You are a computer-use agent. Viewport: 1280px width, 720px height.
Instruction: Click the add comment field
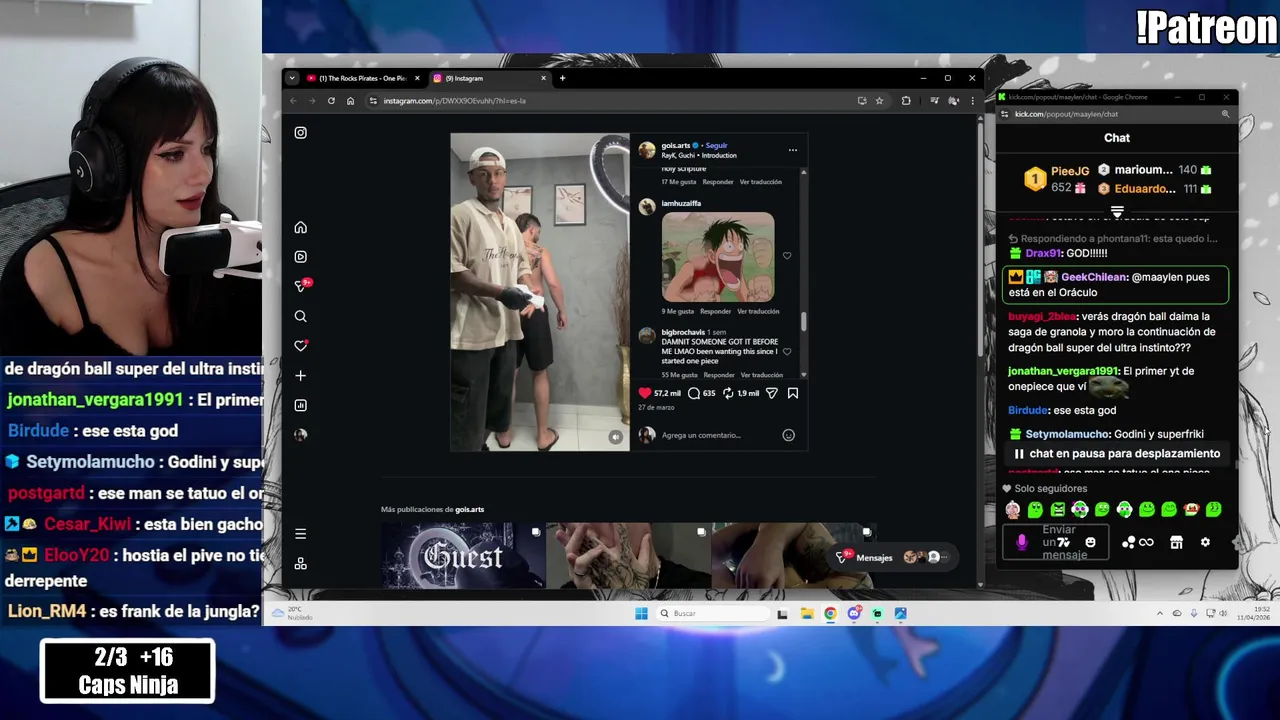click(x=718, y=435)
